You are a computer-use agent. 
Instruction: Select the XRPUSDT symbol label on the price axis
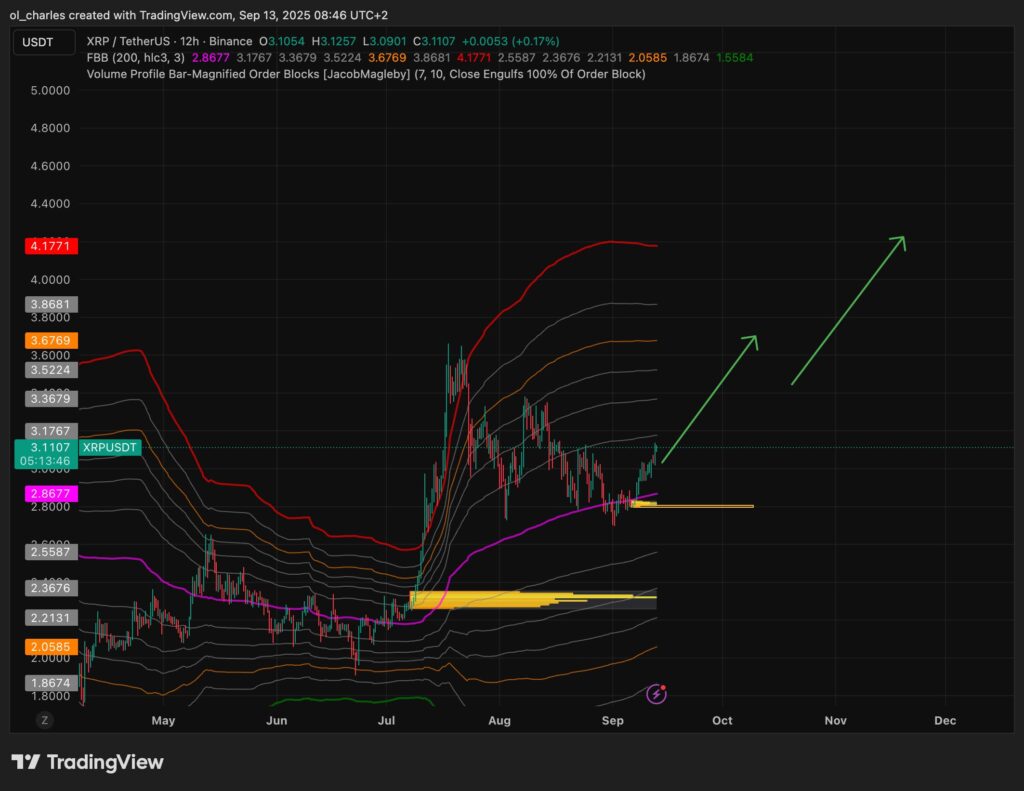click(x=110, y=447)
